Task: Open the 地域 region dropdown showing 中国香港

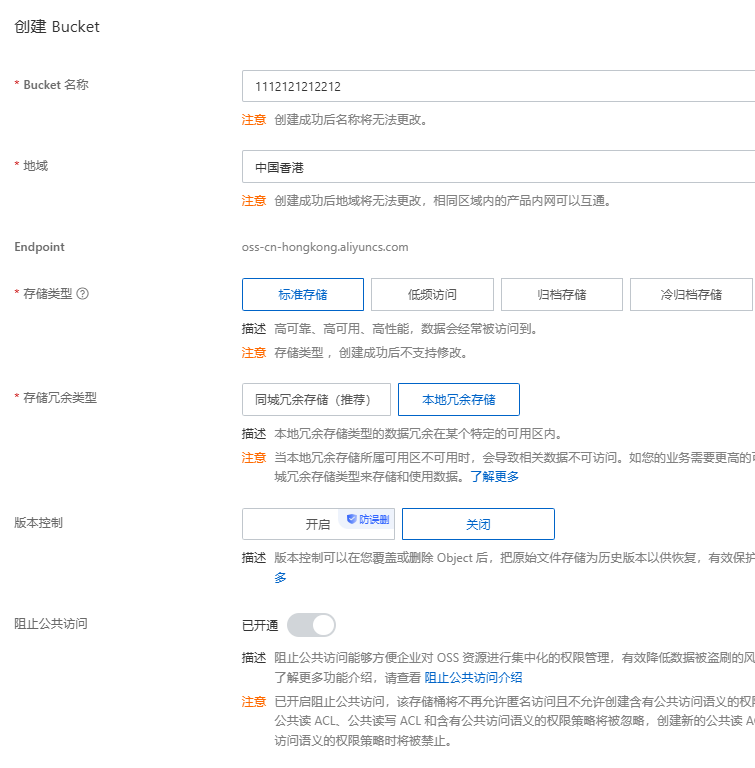Action: (498, 167)
